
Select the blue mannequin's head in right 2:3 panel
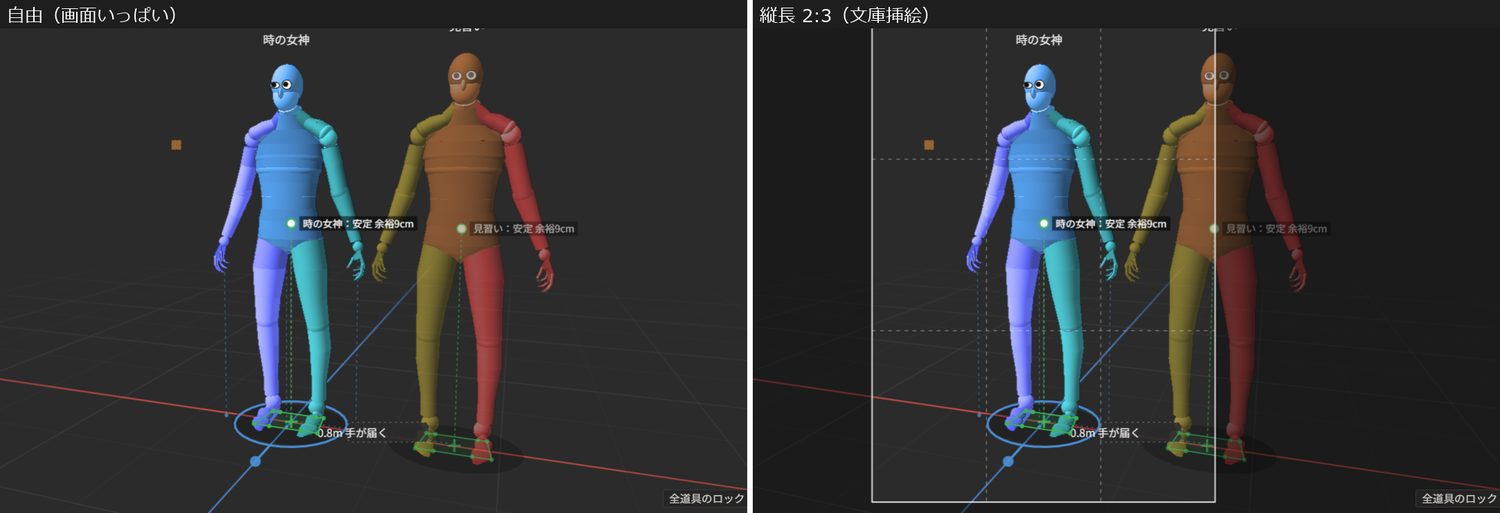tap(1038, 87)
